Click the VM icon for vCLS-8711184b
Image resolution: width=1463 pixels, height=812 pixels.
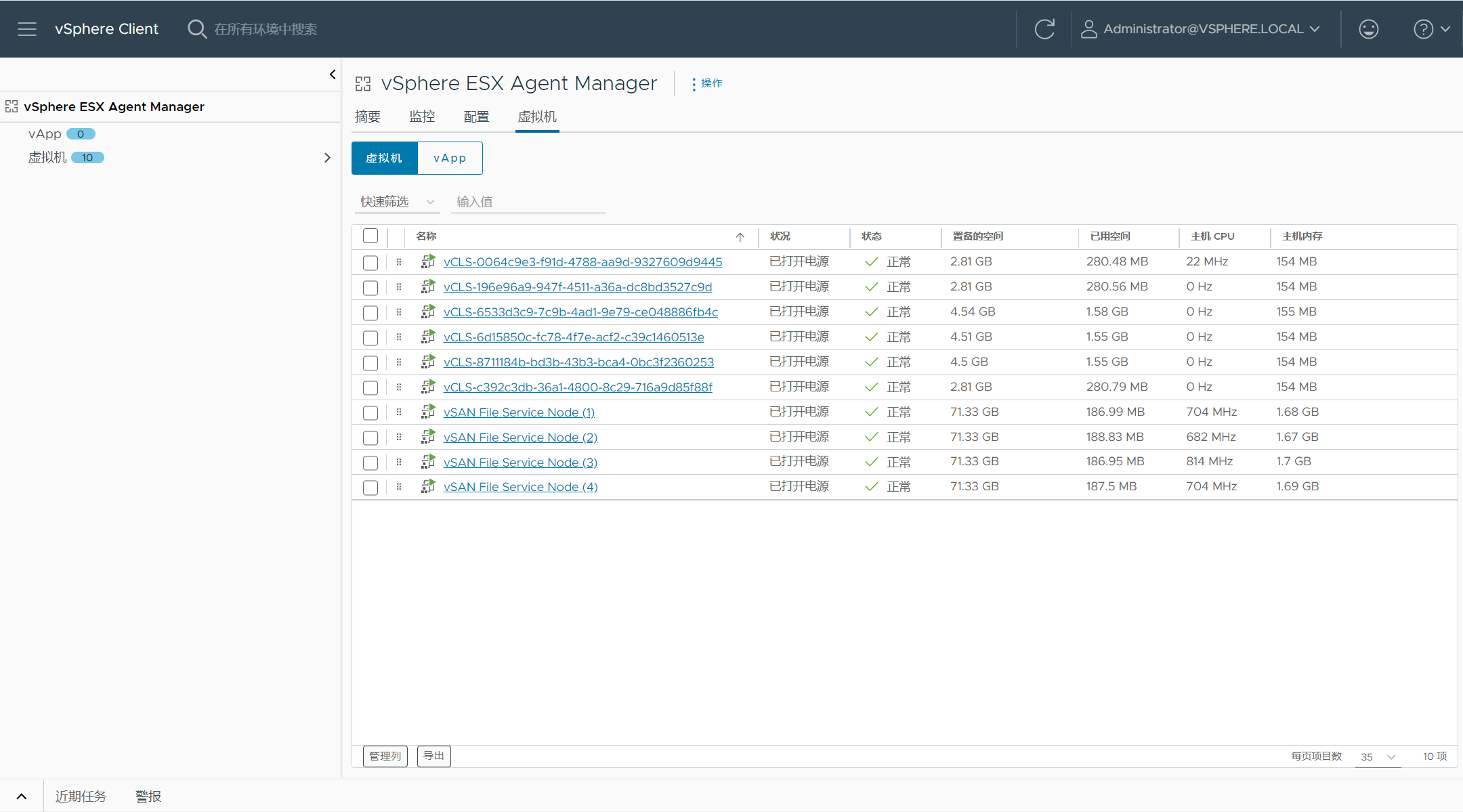(x=428, y=362)
